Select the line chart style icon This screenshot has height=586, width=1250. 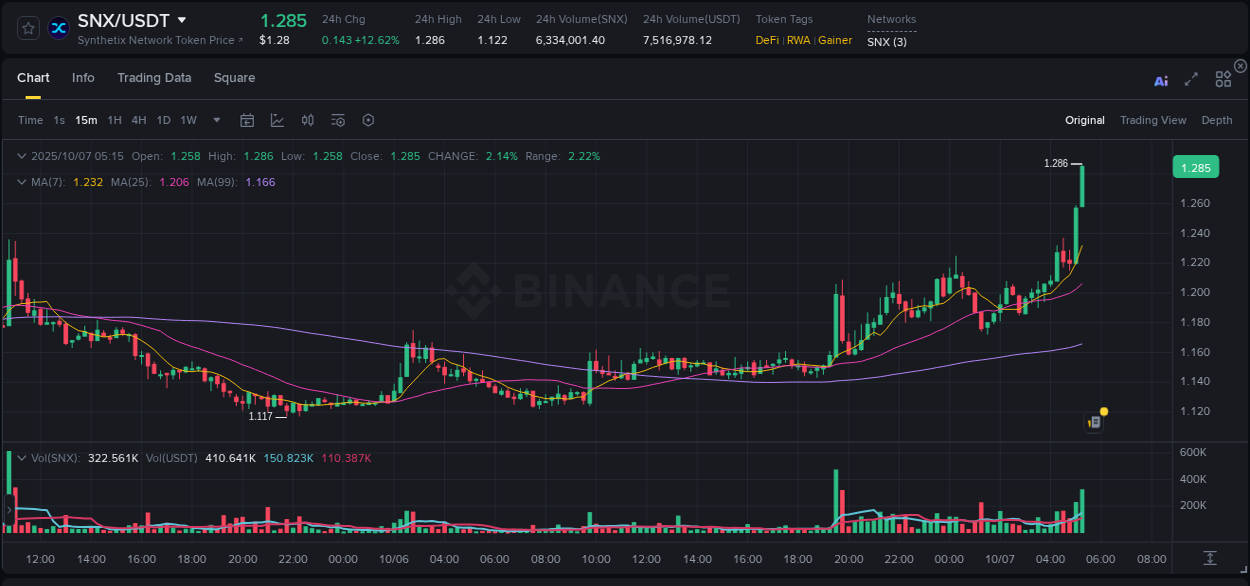coord(277,120)
